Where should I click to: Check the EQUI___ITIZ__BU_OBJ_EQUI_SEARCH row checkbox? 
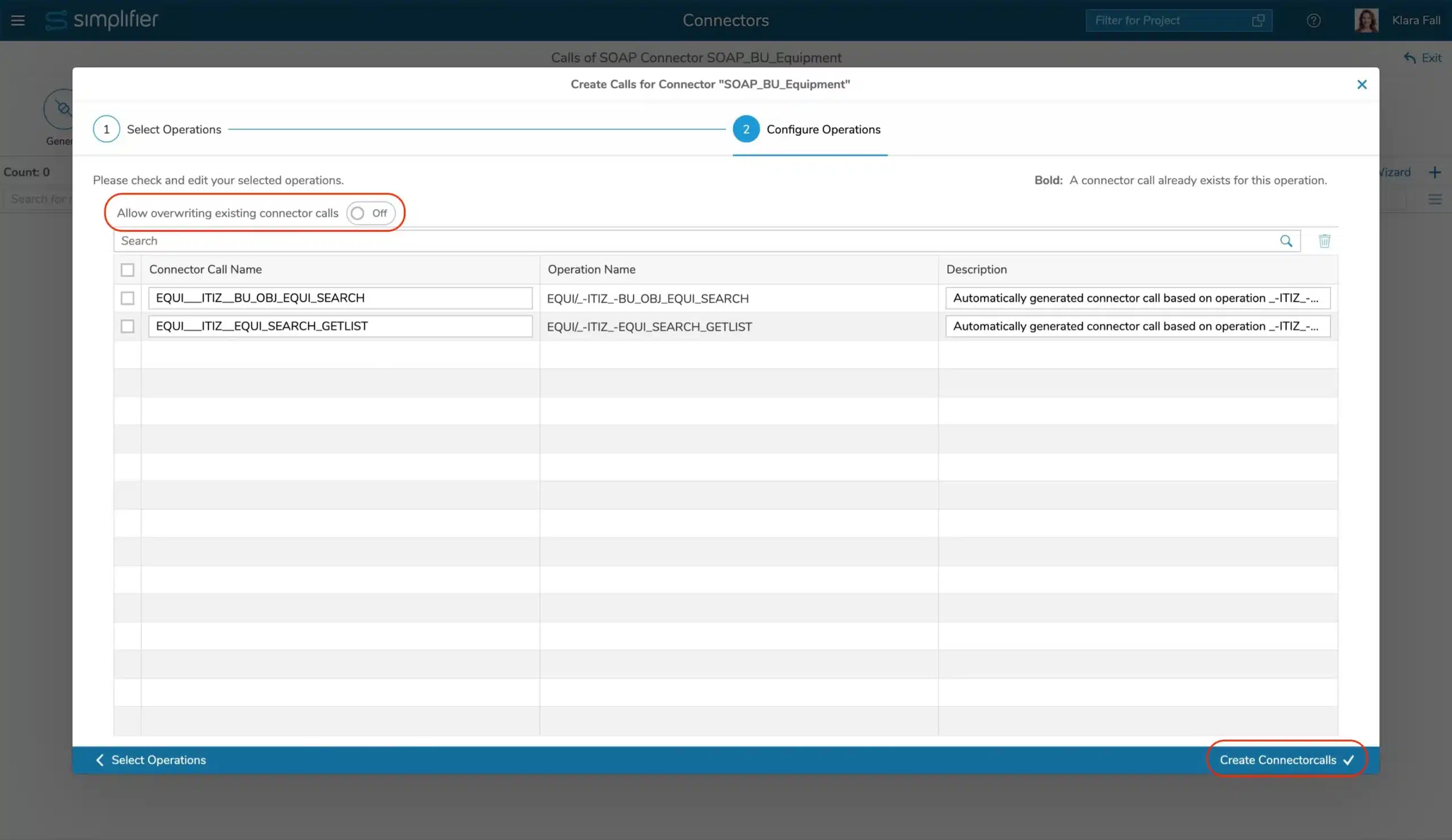coord(128,298)
